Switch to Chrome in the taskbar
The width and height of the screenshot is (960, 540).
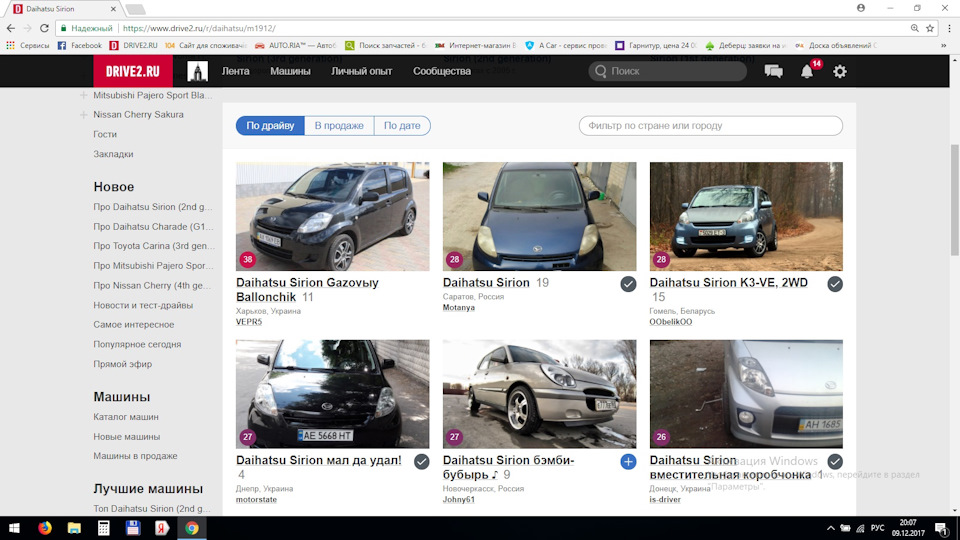tap(192, 528)
